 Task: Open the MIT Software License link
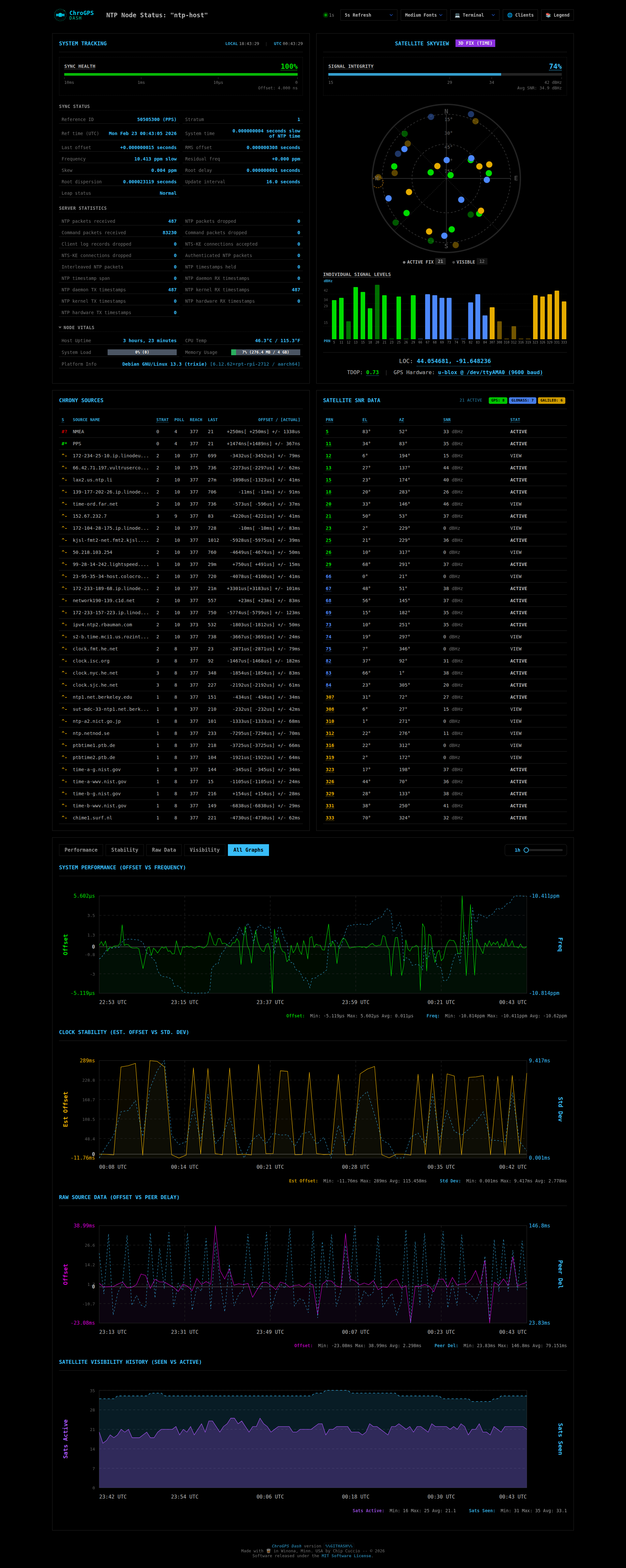pyautogui.click(x=346, y=1556)
